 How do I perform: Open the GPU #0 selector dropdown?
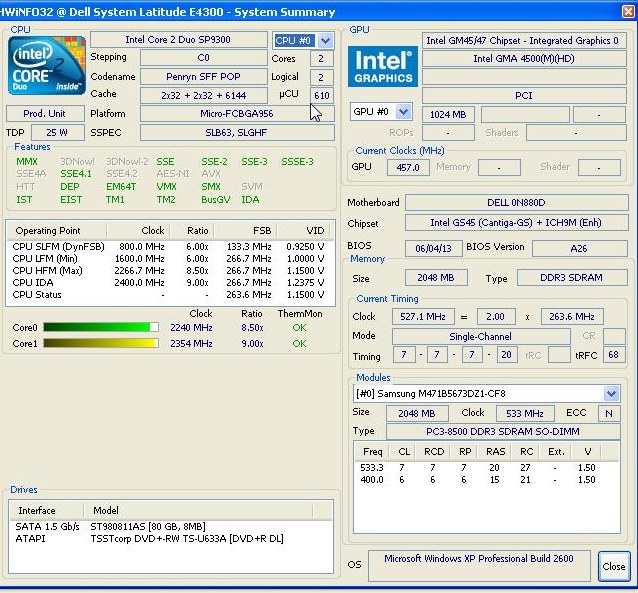(403, 112)
